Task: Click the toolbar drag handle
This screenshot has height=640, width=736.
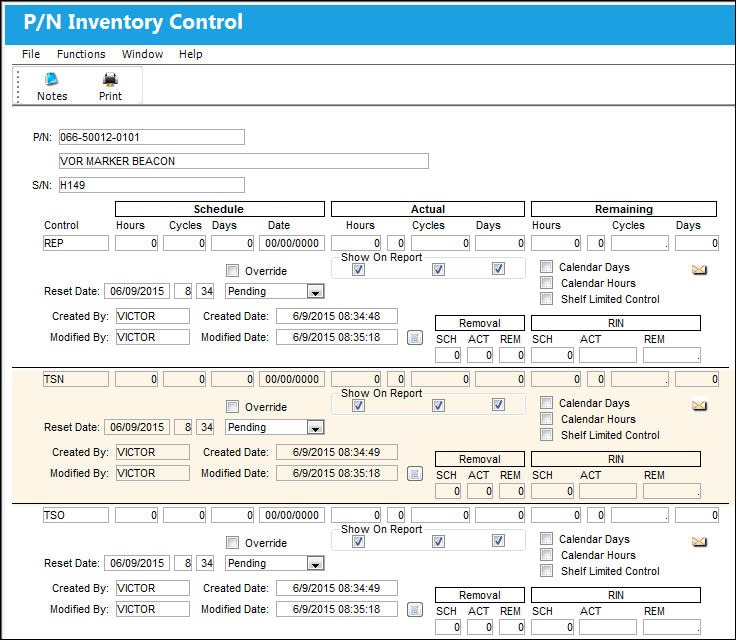Action: pos(18,86)
